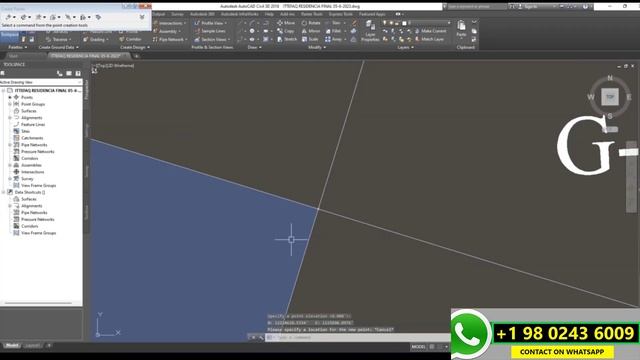Open the Active Drawing View combo box
This screenshot has width=640, height=360.
(x=41, y=82)
